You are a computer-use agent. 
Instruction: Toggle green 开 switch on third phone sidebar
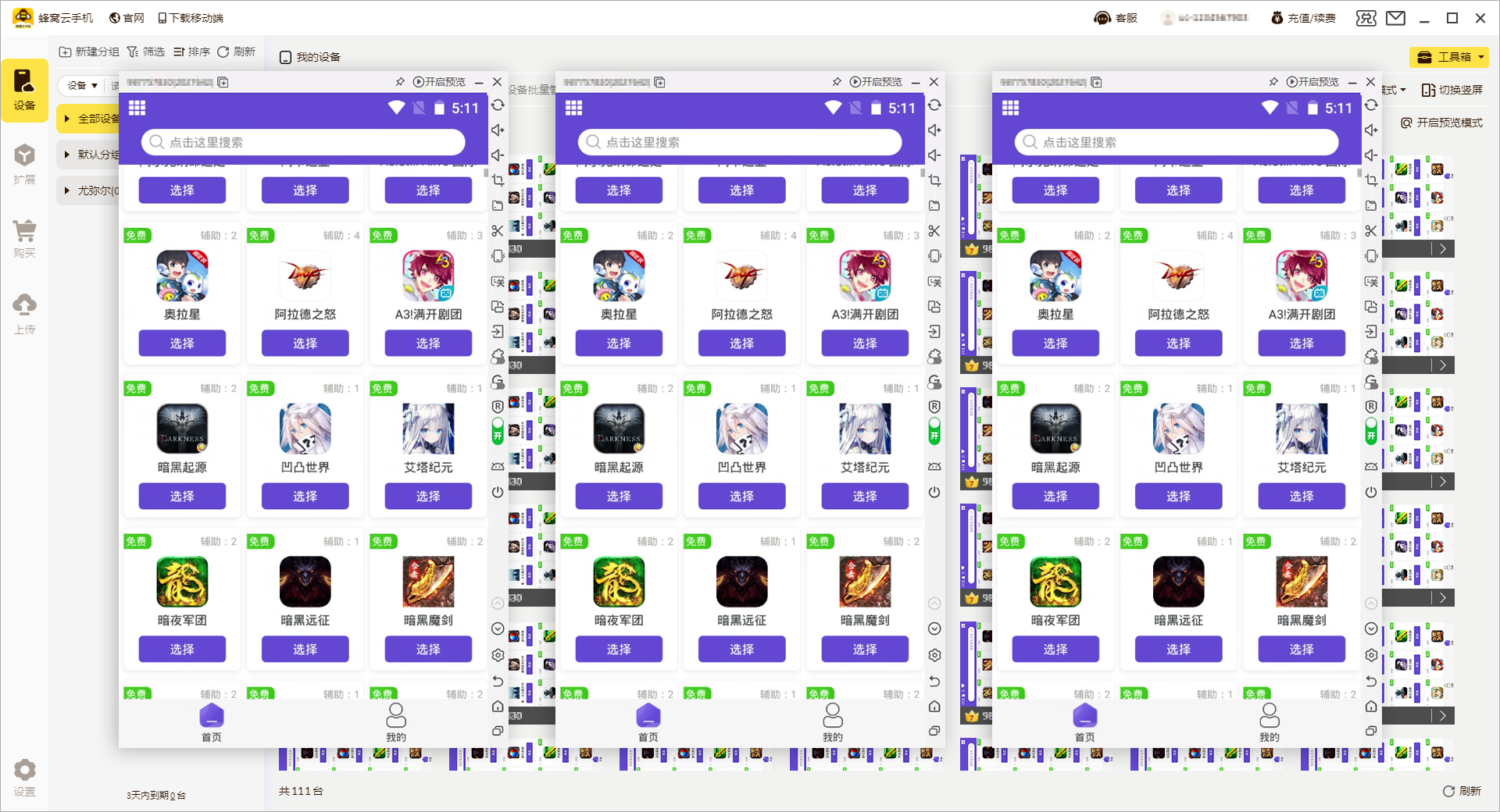[1371, 432]
